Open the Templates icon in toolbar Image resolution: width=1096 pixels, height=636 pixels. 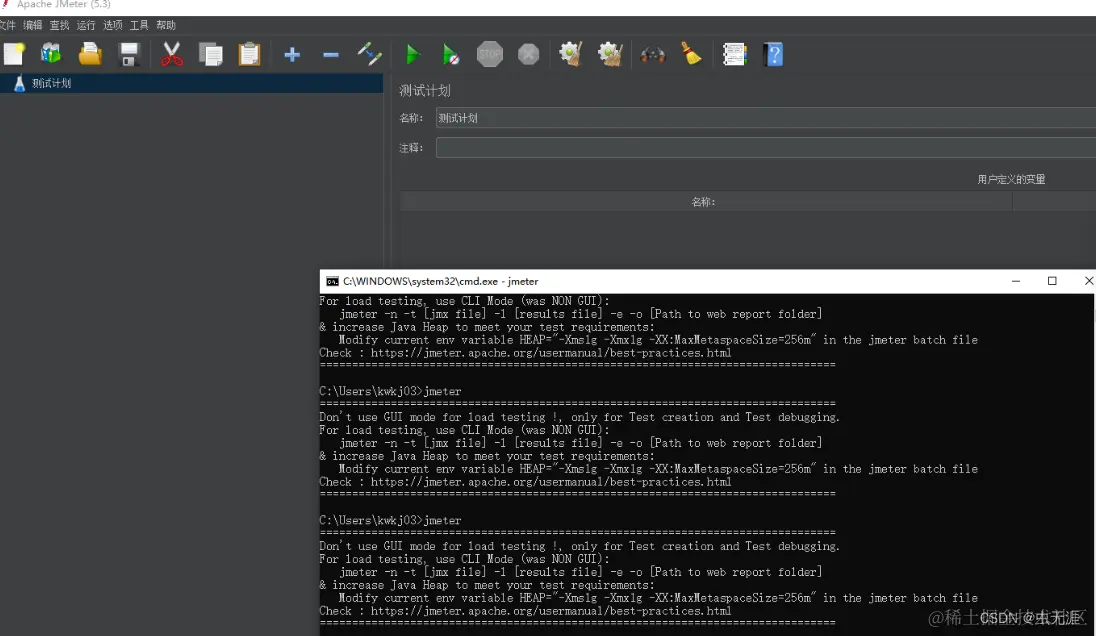[51, 54]
